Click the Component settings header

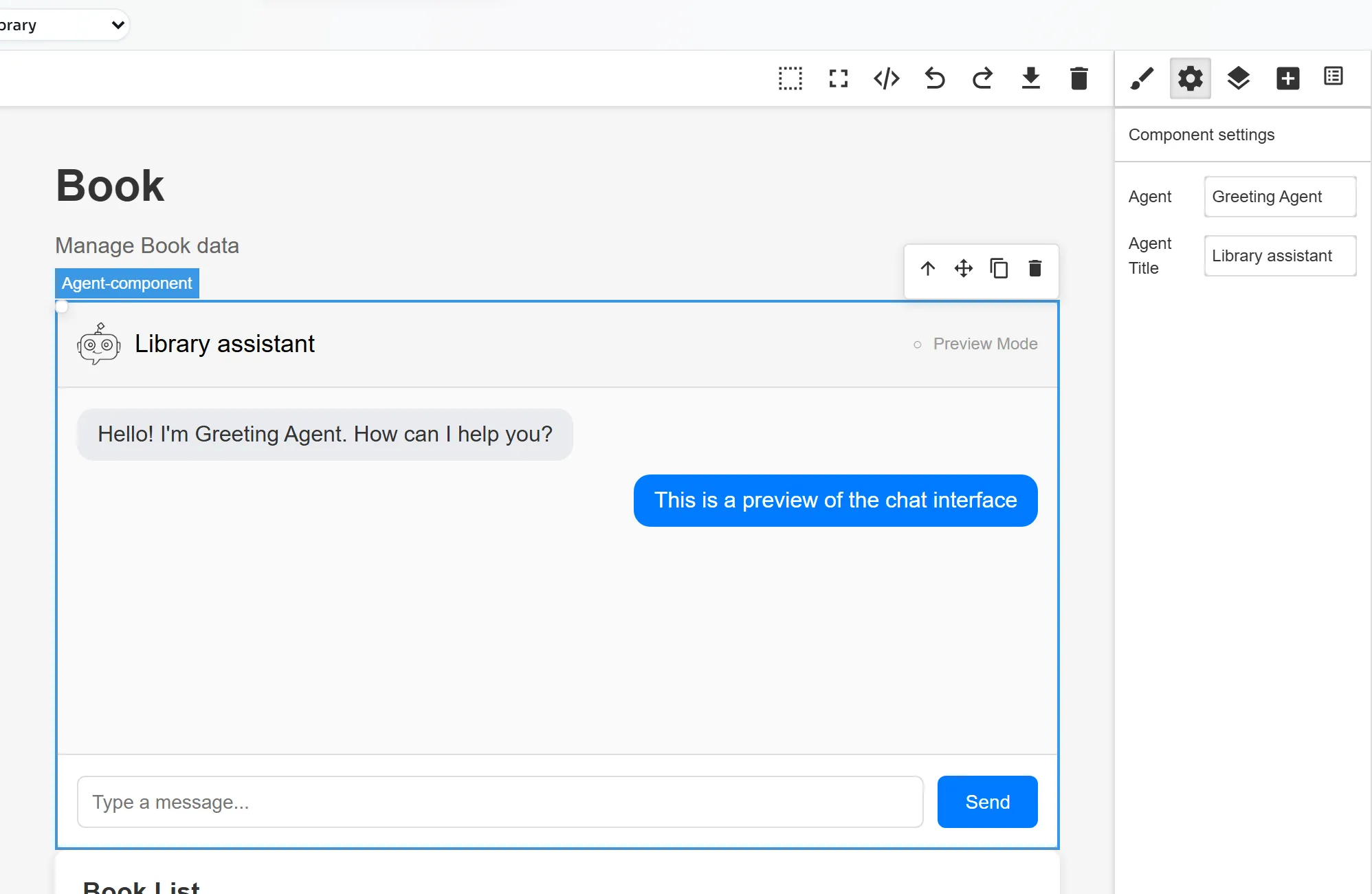point(1202,135)
